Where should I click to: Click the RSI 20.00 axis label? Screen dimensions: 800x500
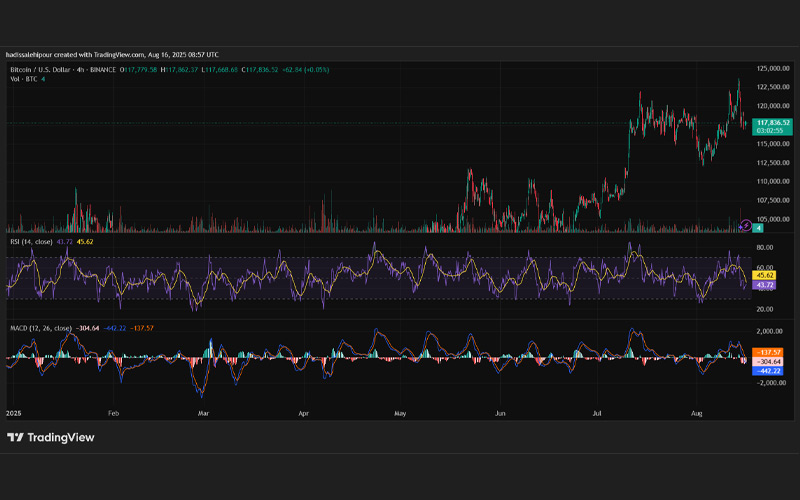(x=764, y=309)
